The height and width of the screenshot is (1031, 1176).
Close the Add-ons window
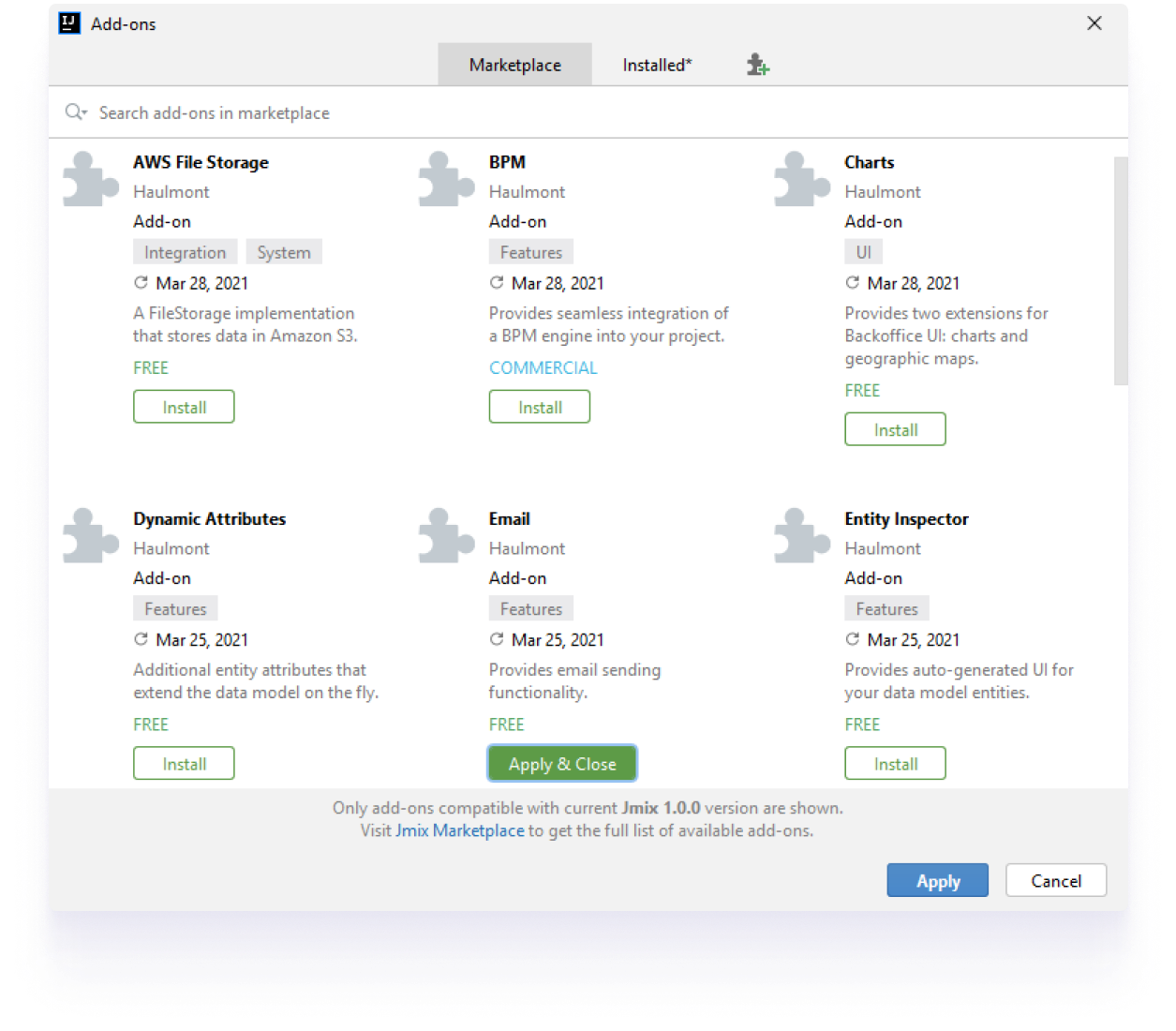(x=1094, y=23)
